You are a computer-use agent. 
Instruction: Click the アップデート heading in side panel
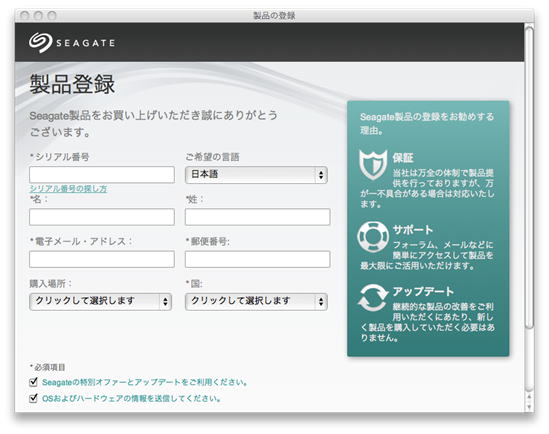423,291
